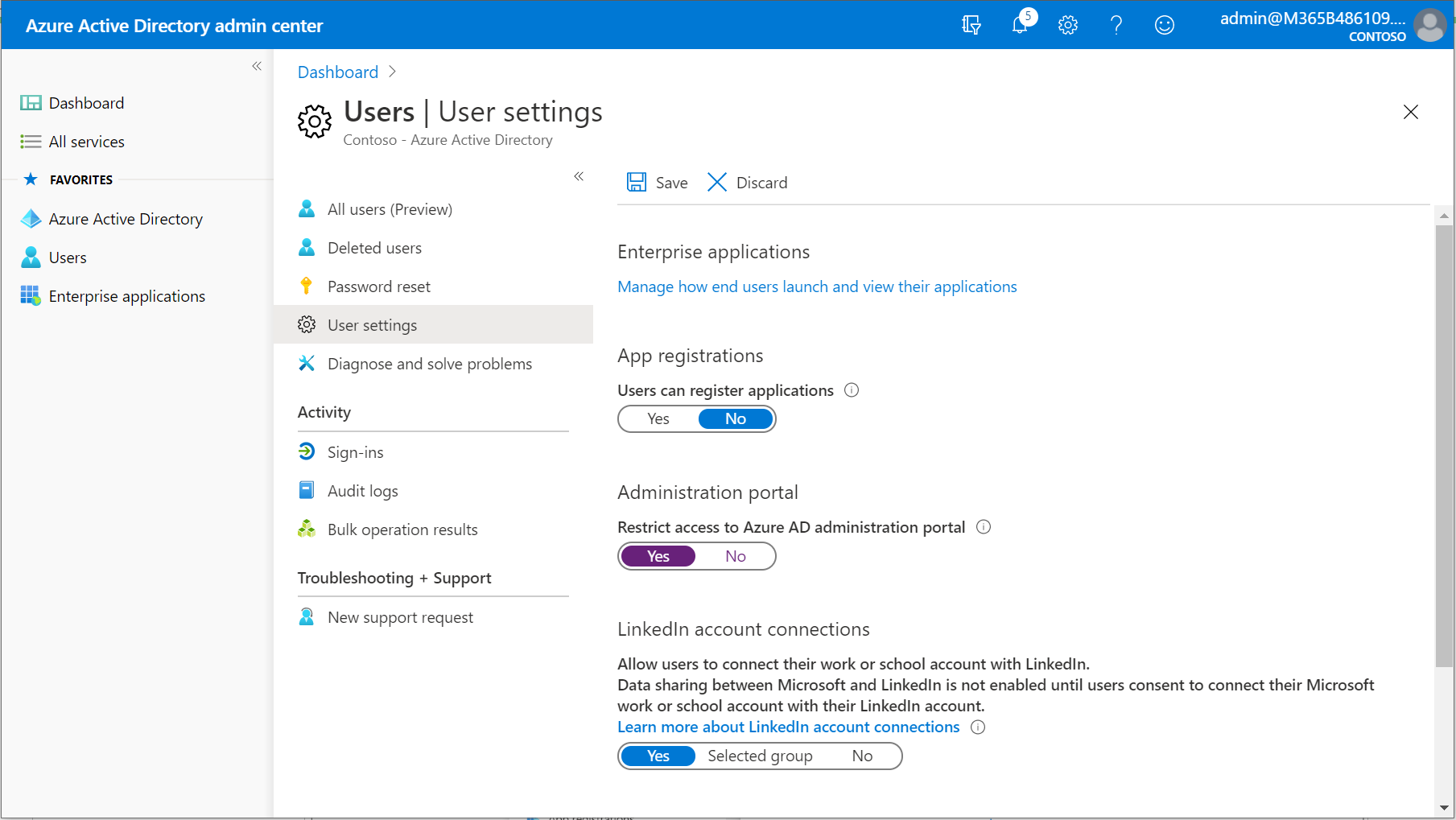Click the vertical scrollbar thumb of settings pane

point(1444,446)
